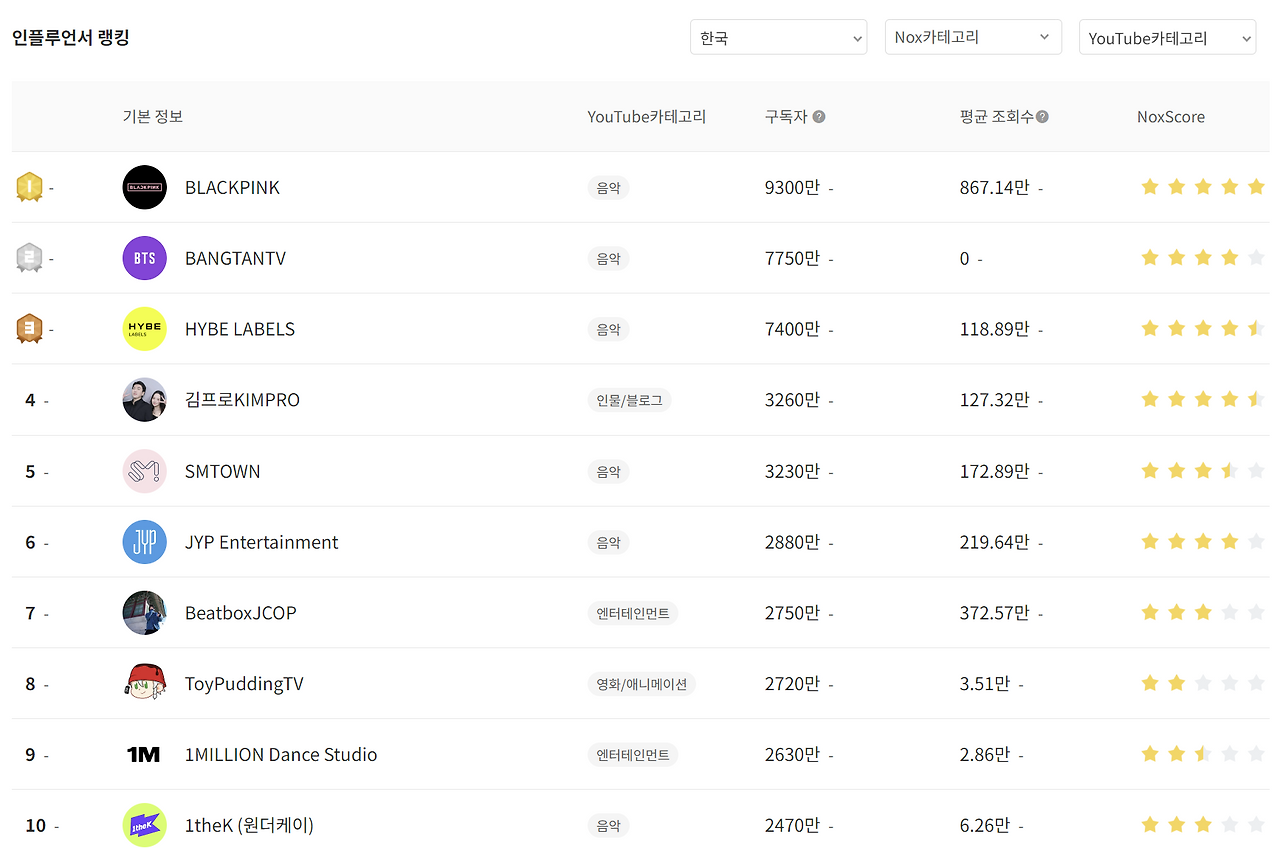This screenshot has height=848, width=1280.
Task: Click the 음악 tag for JYP Entertainment
Action: pos(608,542)
